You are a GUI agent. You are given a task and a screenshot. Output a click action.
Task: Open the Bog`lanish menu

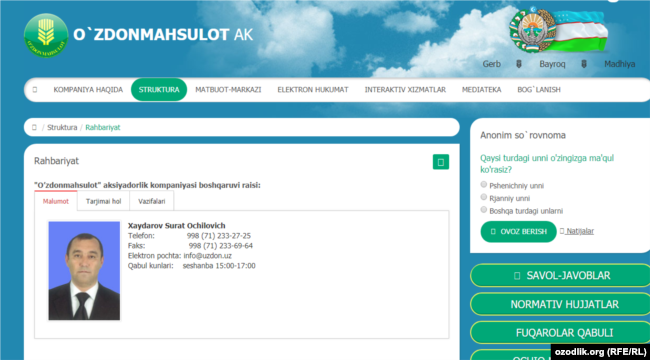(539, 90)
